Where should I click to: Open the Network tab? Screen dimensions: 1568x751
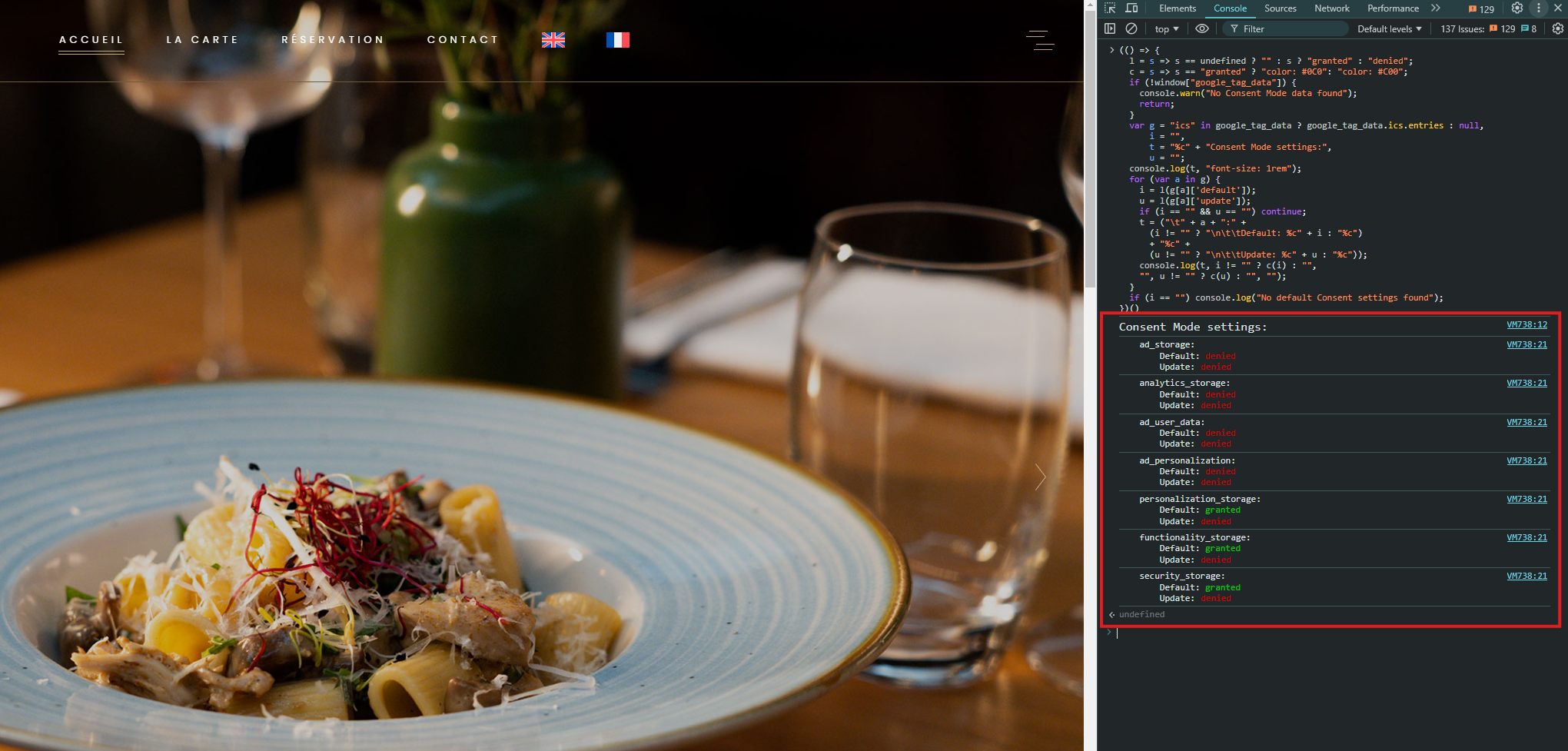click(1331, 8)
